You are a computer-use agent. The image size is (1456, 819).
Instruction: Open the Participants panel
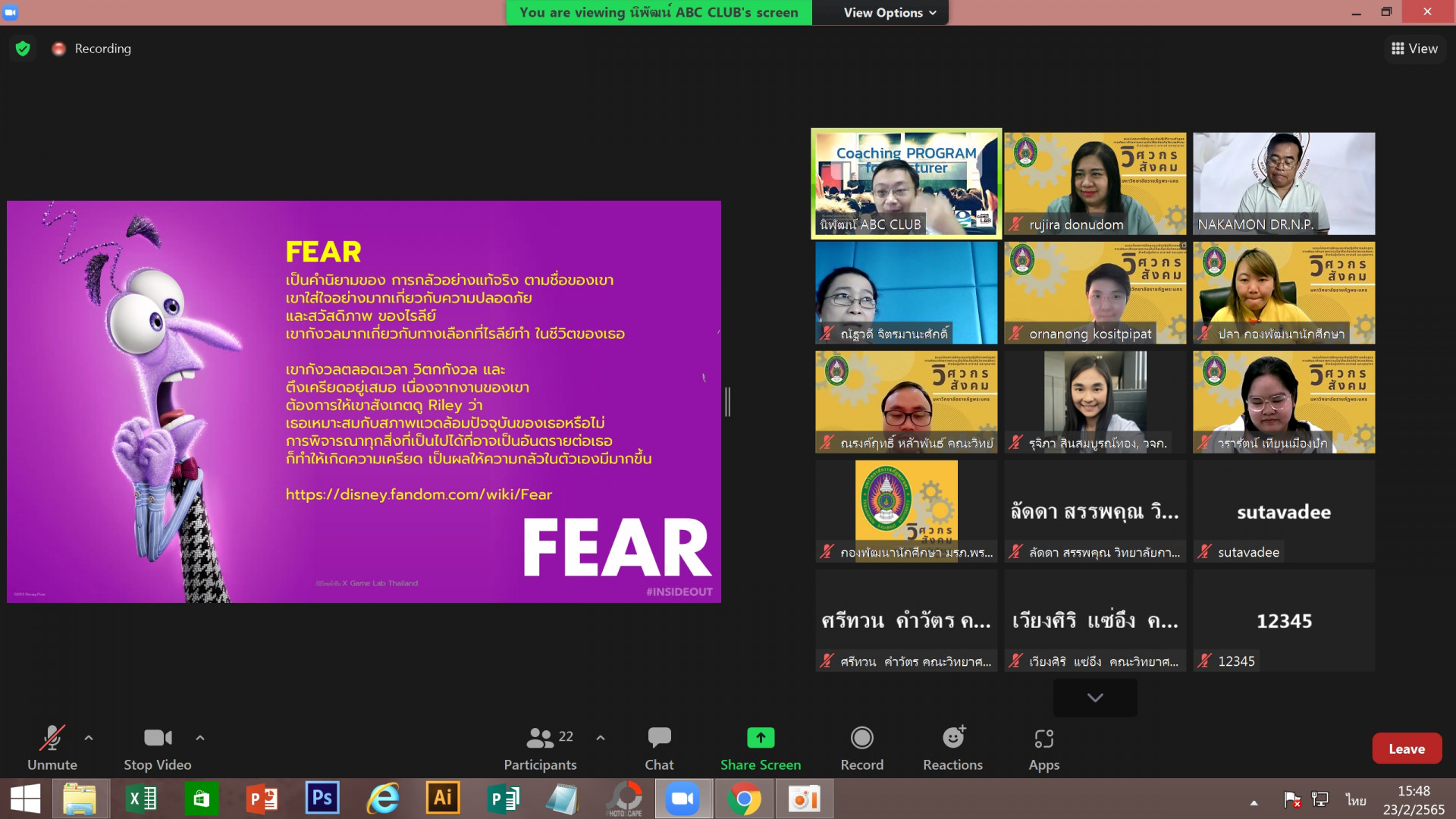(x=541, y=748)
